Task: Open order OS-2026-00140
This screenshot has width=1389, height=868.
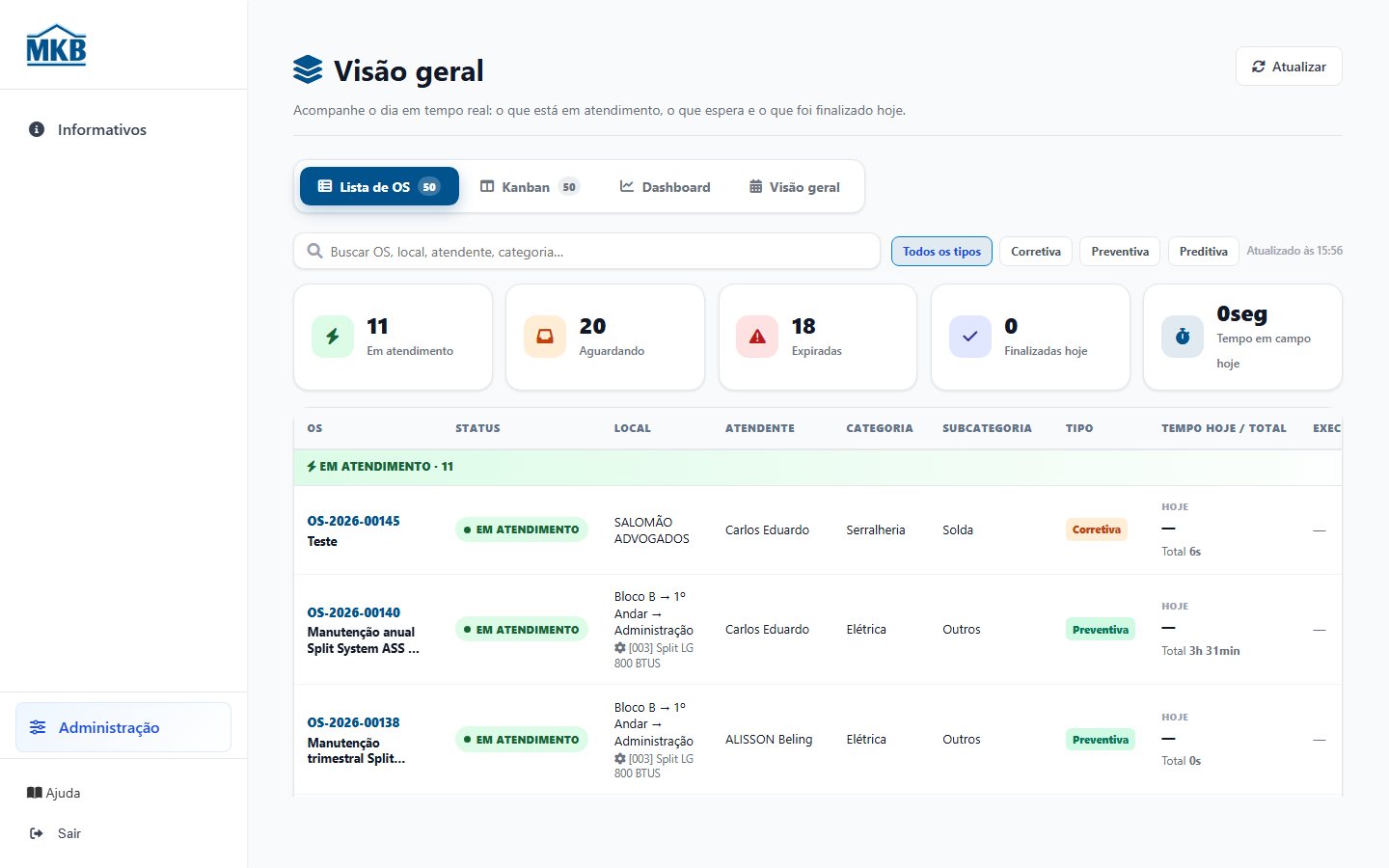Action: coord(353,612)
